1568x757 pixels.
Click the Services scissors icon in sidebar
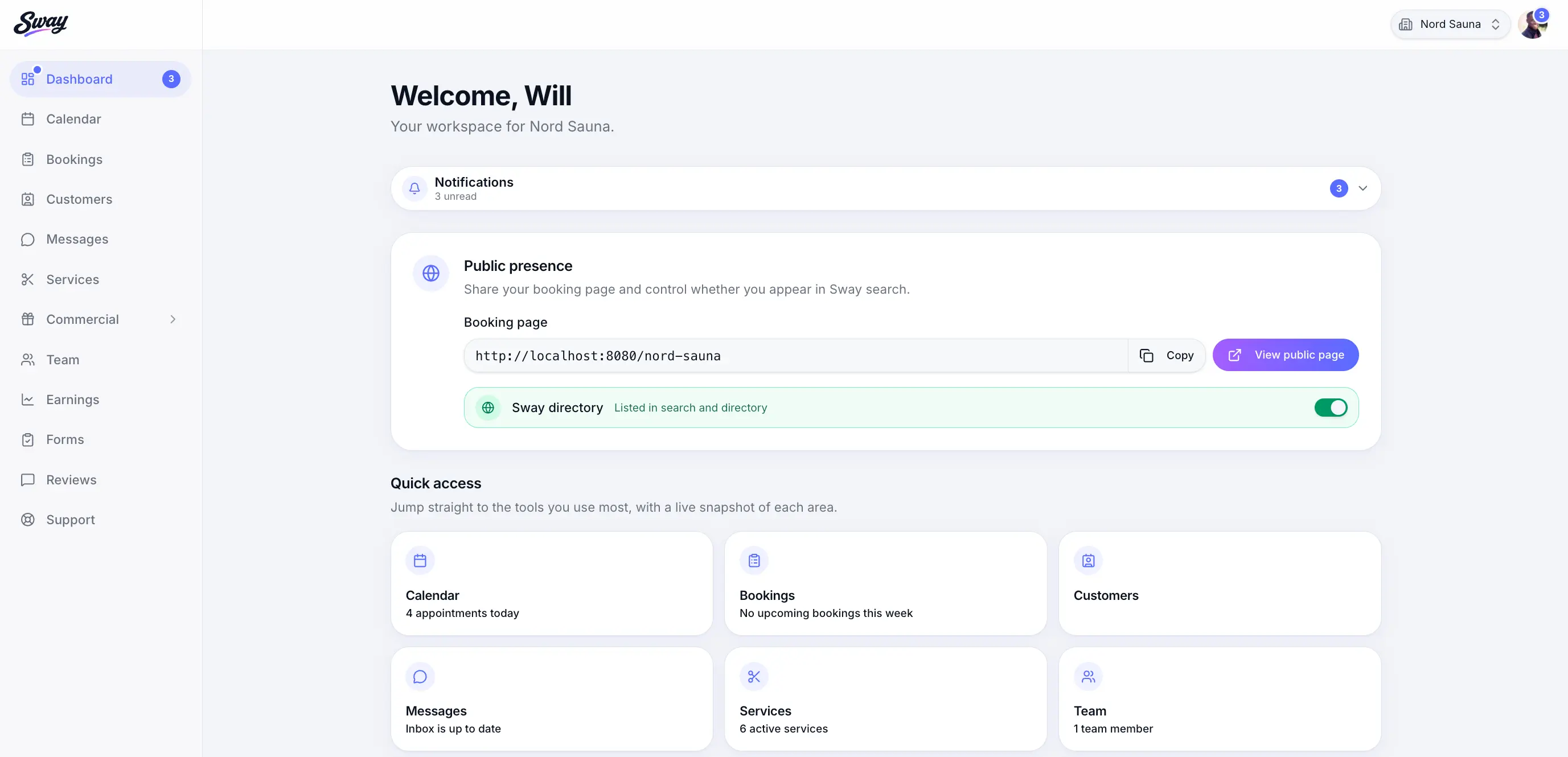[28, 279]
